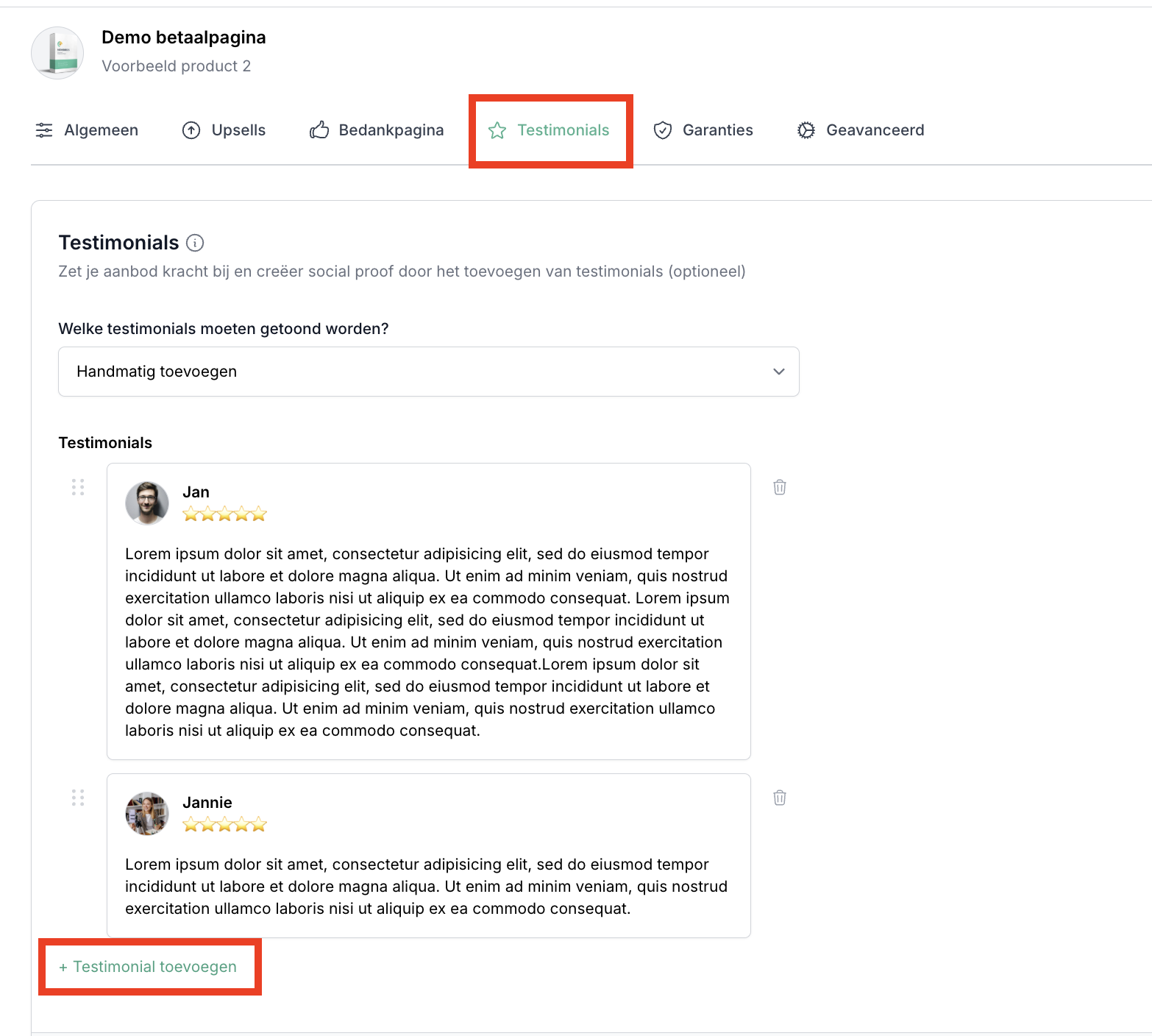Grab the drag handle for Jan's testimonial
This screenshot has height=1036, width=1152.
78,487
